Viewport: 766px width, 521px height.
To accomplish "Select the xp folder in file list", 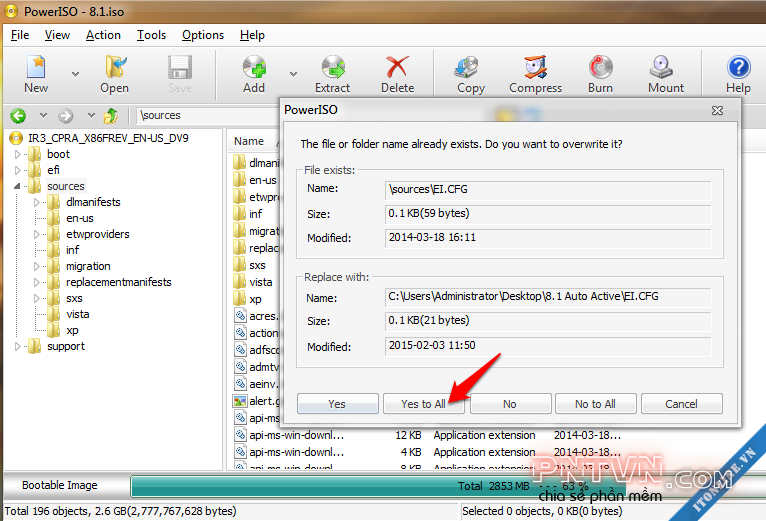I will pos(248,299).
